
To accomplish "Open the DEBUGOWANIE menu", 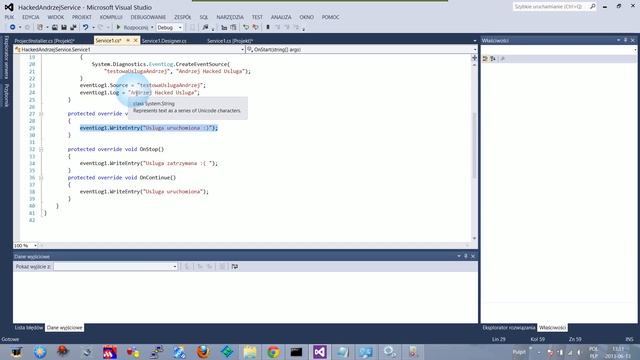I will click(x=148, y=17).
